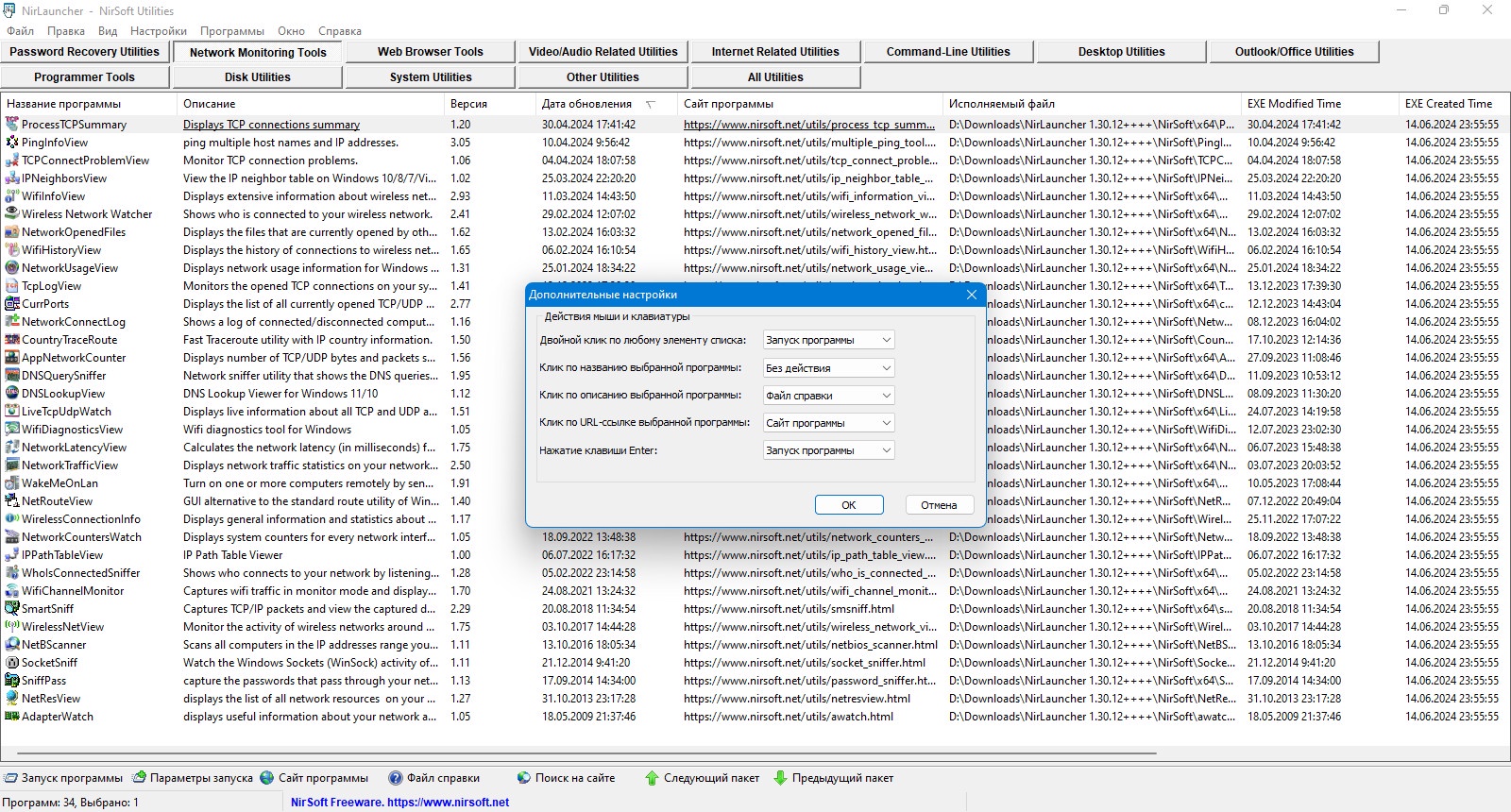This screenshot has height=812, width=1511.
Task: Expand the Enter key action dropdown
Action: point(828,450)
